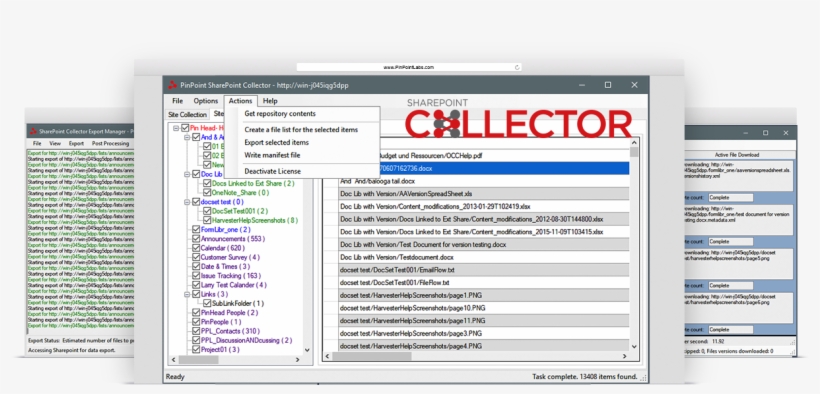Click file list horizontal scrollbar right arrow
Screen dimensions: 820x394
(624, 356)
